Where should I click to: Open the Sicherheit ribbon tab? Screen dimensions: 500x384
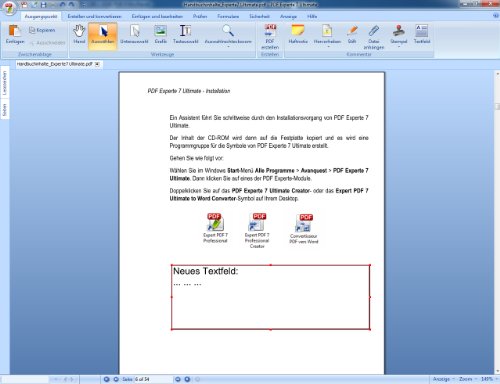tap(259, 16)
